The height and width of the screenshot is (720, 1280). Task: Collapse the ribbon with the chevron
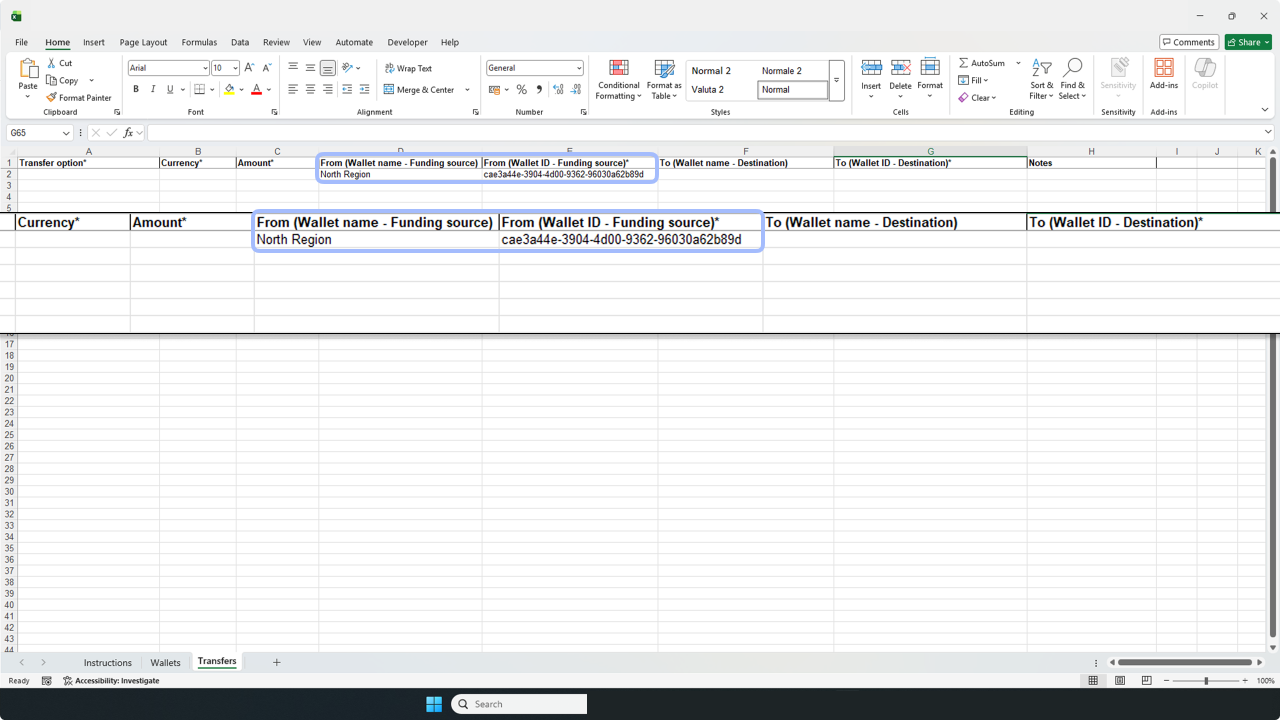coord(1265,110)
